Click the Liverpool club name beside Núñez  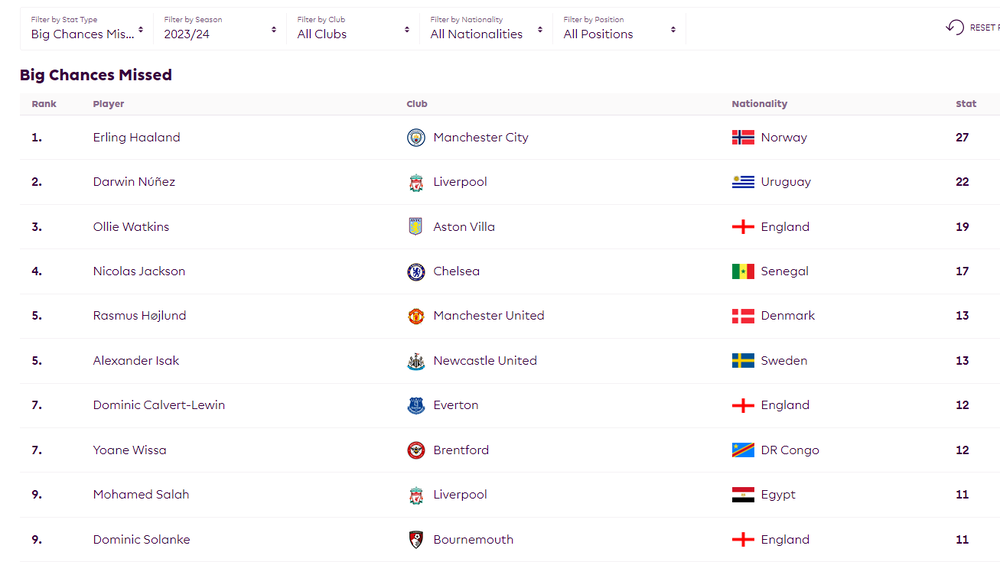click(x=460, y=182)
